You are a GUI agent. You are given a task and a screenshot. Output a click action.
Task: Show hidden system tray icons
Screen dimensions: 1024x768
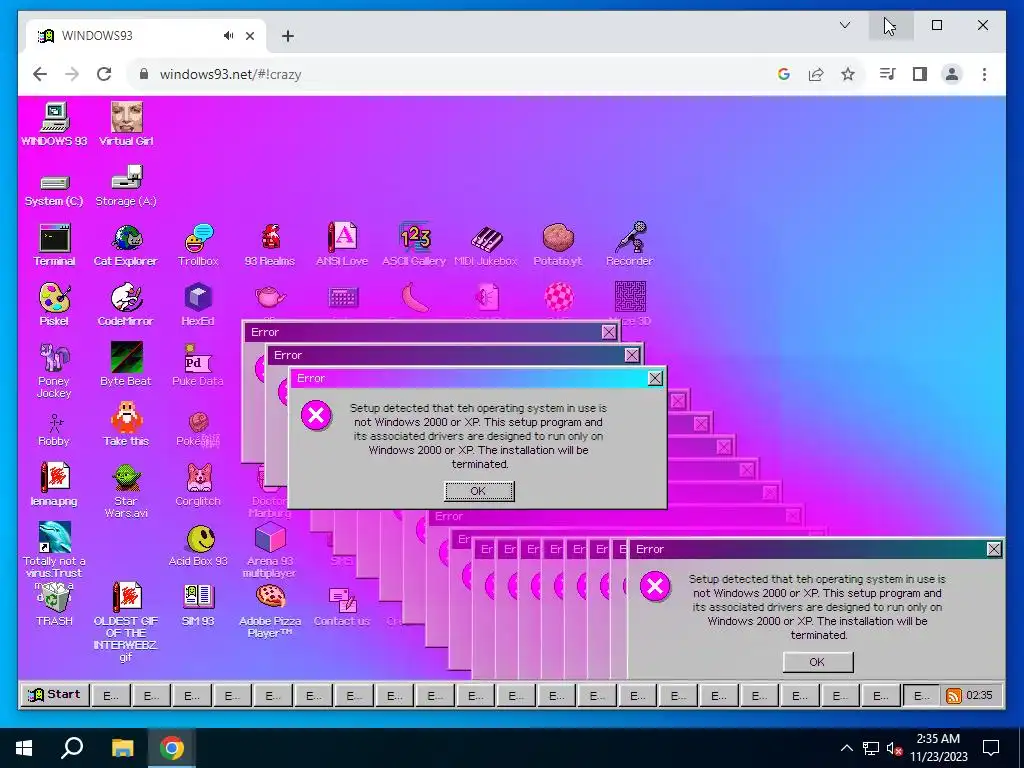[x=846, y=748]
